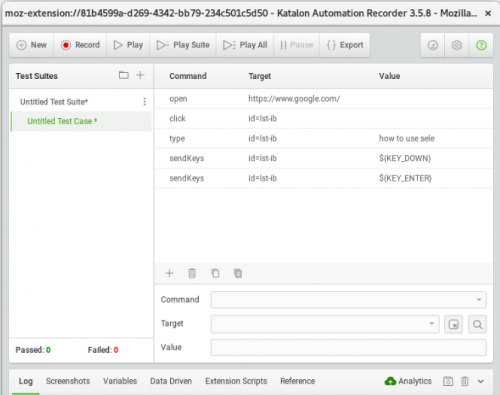Select the ${KEY_ENTER} value cell
Screen dimensions: 500x395
(x=405, y=178)
